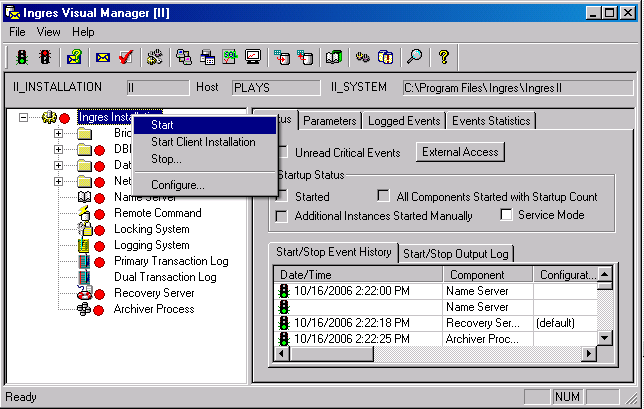Click the Dual Transaction Log icon
The width and height of the screenshot is (644, 409).
pyautogui.click(x=84, y=277)
